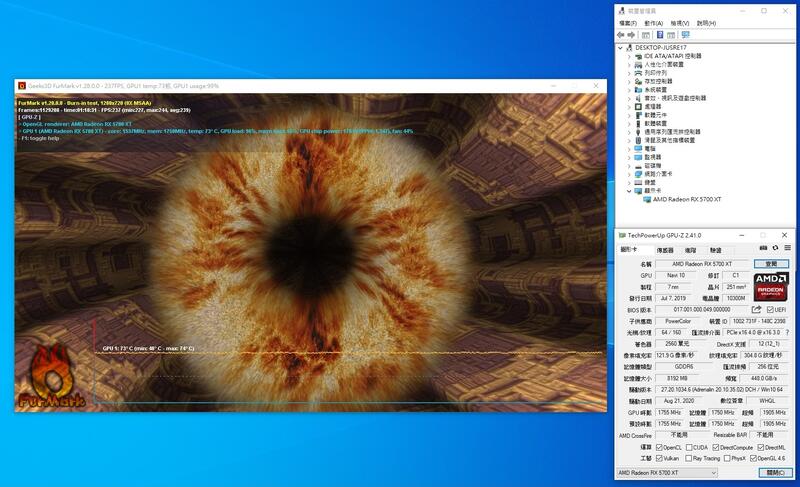Click the GPU name field 'AMD Radeon RX 5700 XT'

point(702,264)
